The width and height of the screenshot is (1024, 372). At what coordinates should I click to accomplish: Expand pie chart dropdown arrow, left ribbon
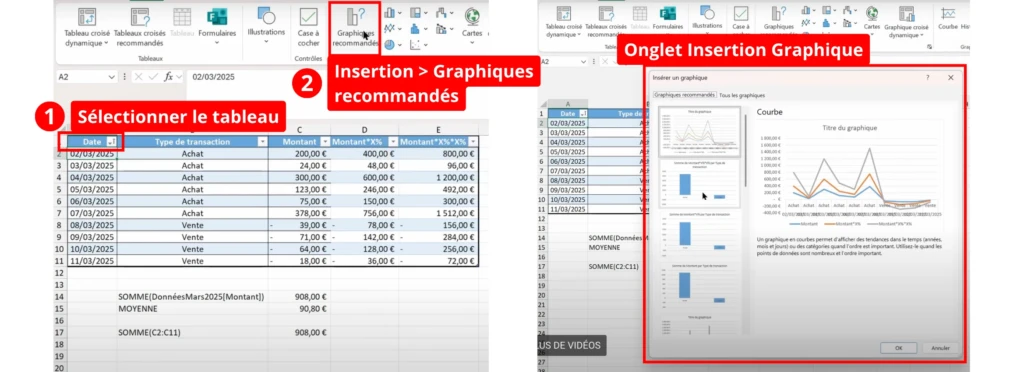point(400,45)
